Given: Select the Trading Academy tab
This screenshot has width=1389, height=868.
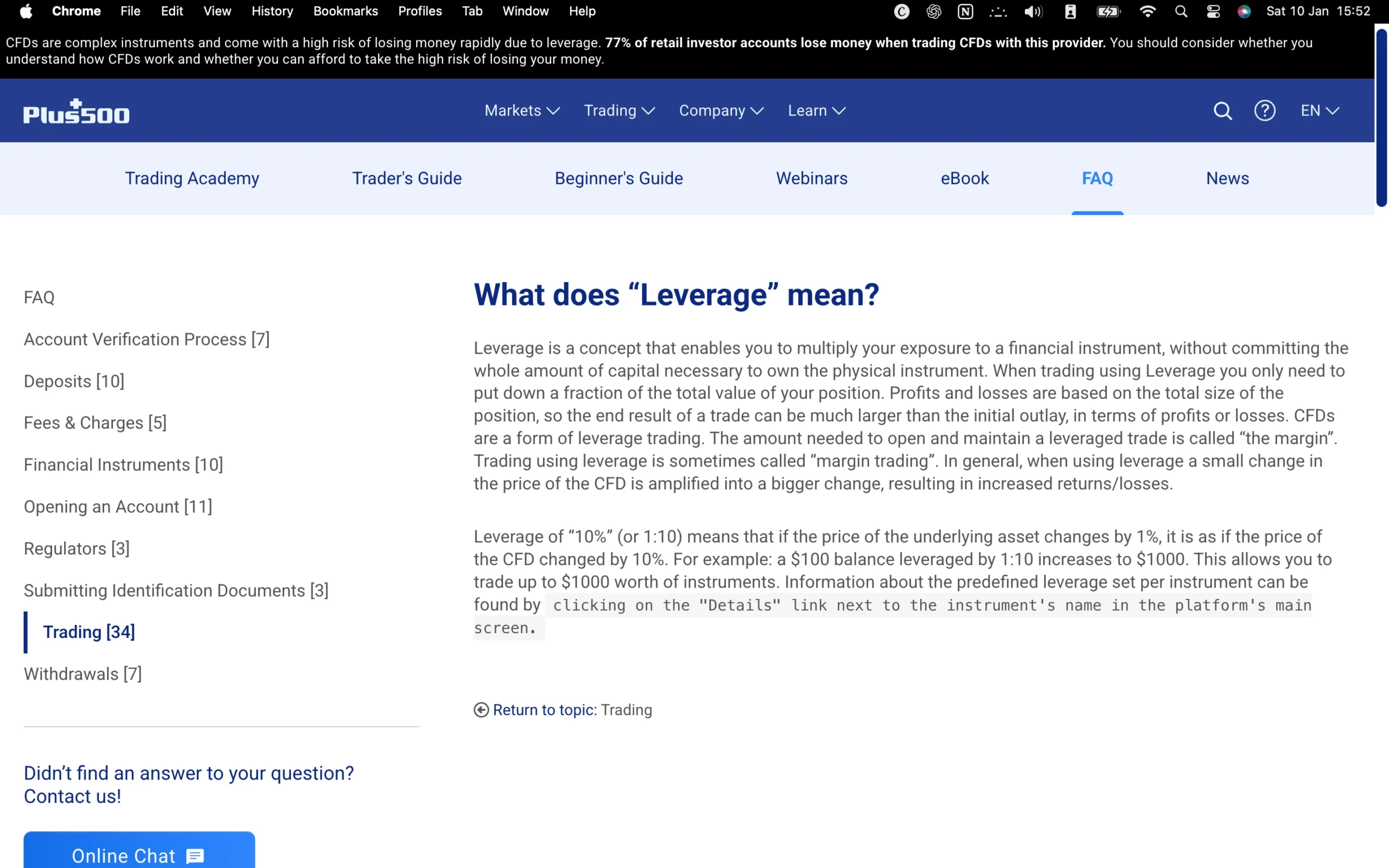Looking at the screenshot, I should point(192,178).
